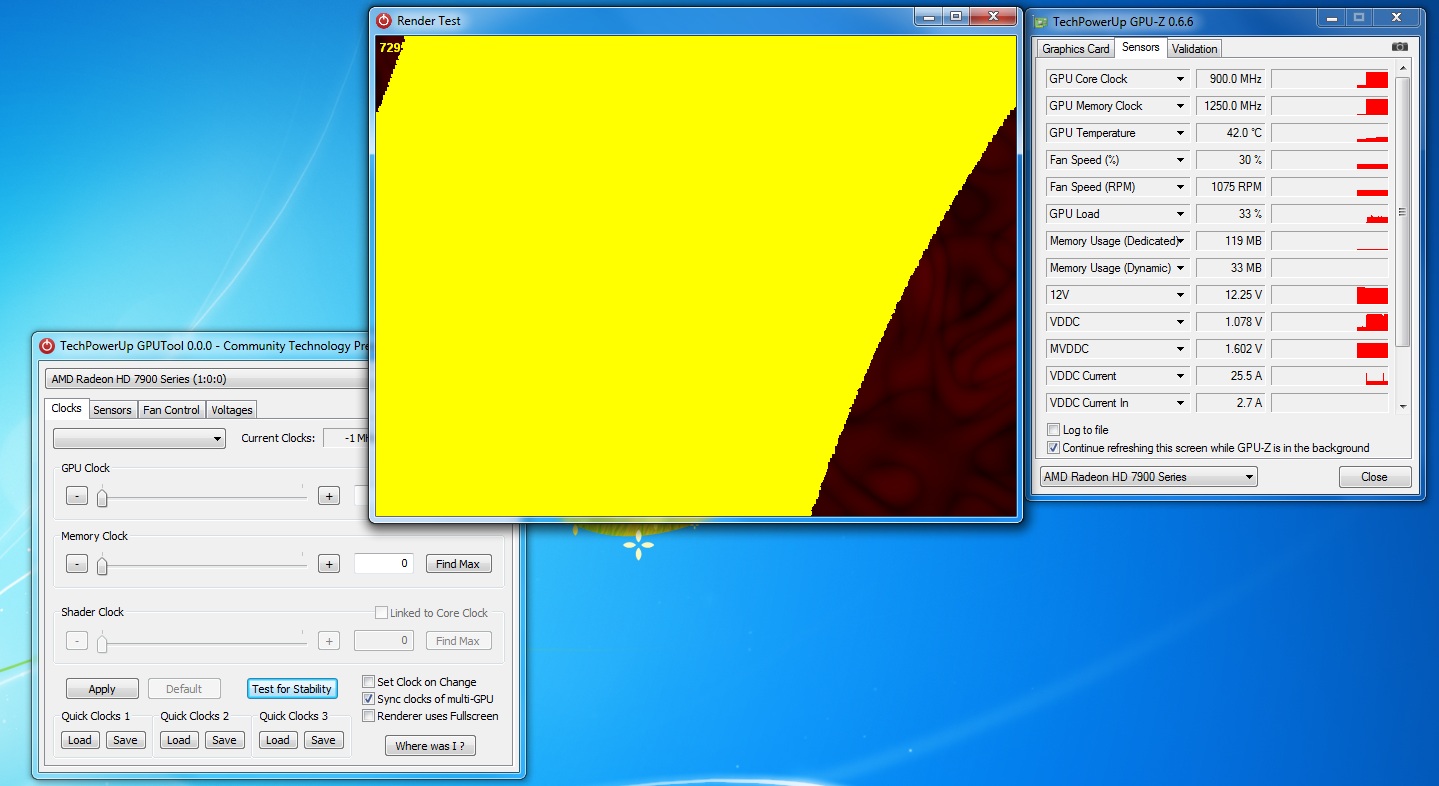The height and width of the screenshot is (786, 1439).
Task: Click the GPUTool window title icon
Action: (47, 346)
